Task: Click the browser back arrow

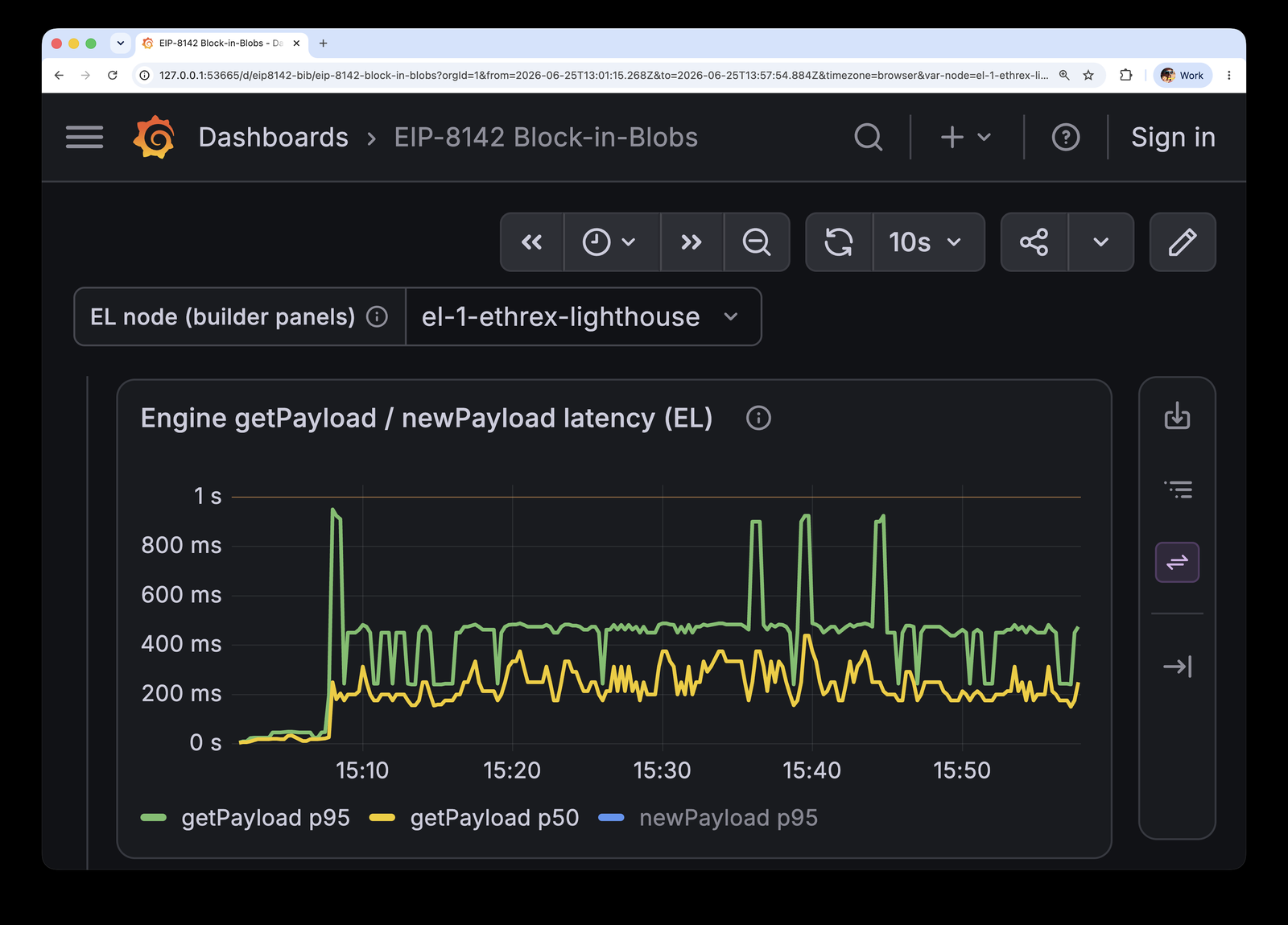Action: (59, 75)
